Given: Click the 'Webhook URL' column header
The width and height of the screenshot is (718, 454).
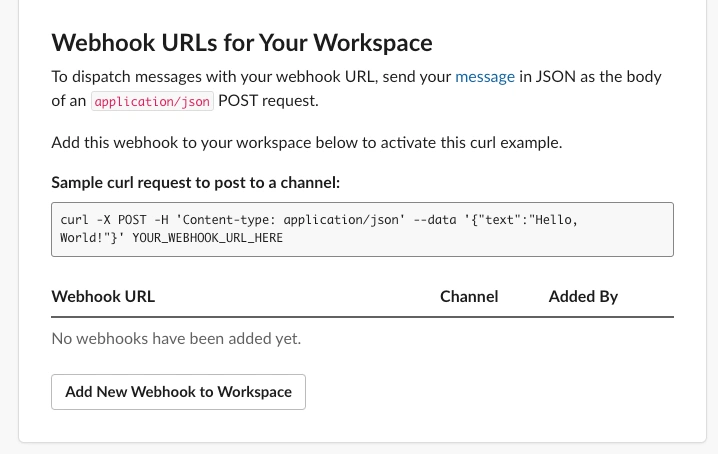Looking at the screenshot, I should 103,296.
